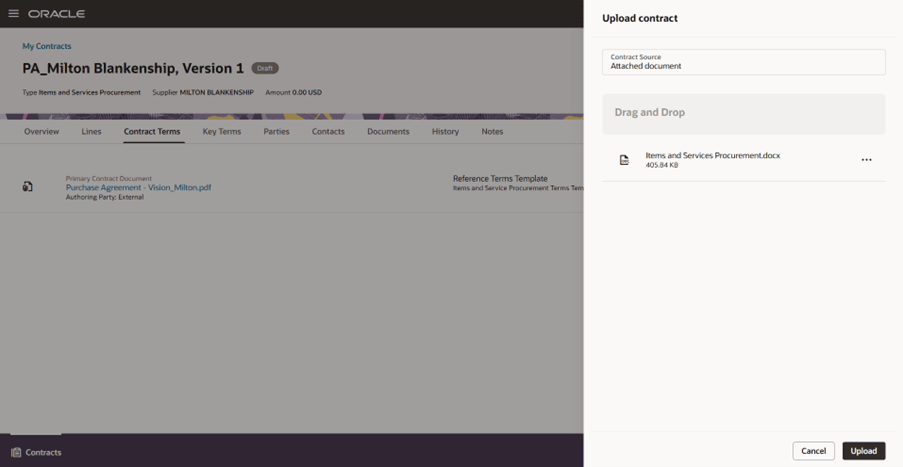Open the Contract Source dropdown

pyautogui.click(x=743, y=62)
